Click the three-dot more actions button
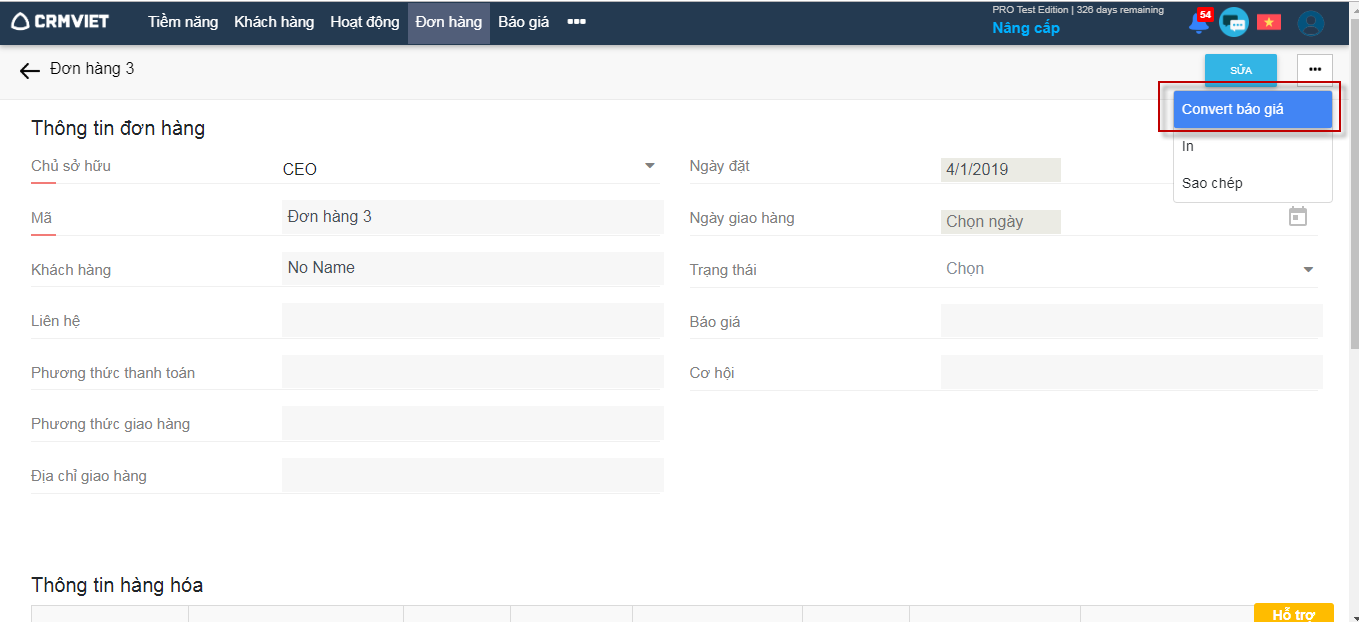The height and width of the screenshot is (622, 1359). click(1314, 69)
